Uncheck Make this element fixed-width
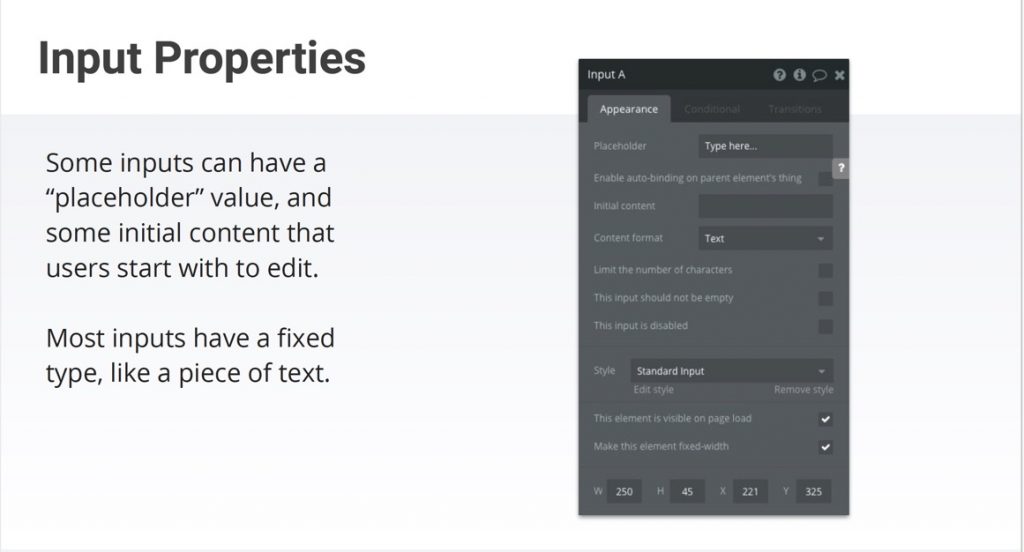The width and height of the screenshot is (1024, 552). tap(825, 447)
